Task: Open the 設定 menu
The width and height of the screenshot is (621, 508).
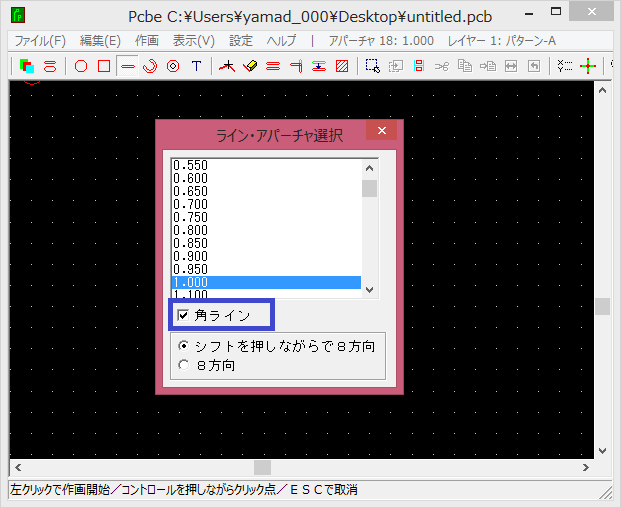Action: (x=241, y=41)
